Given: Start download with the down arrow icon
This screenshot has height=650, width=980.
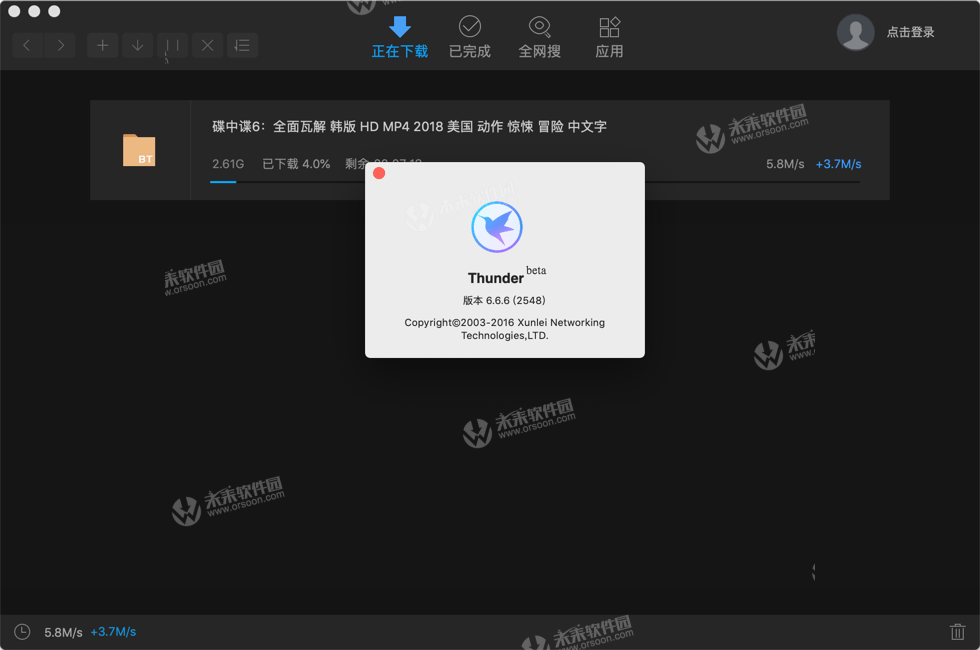Looking at the screenshot, I should [138, 45].
